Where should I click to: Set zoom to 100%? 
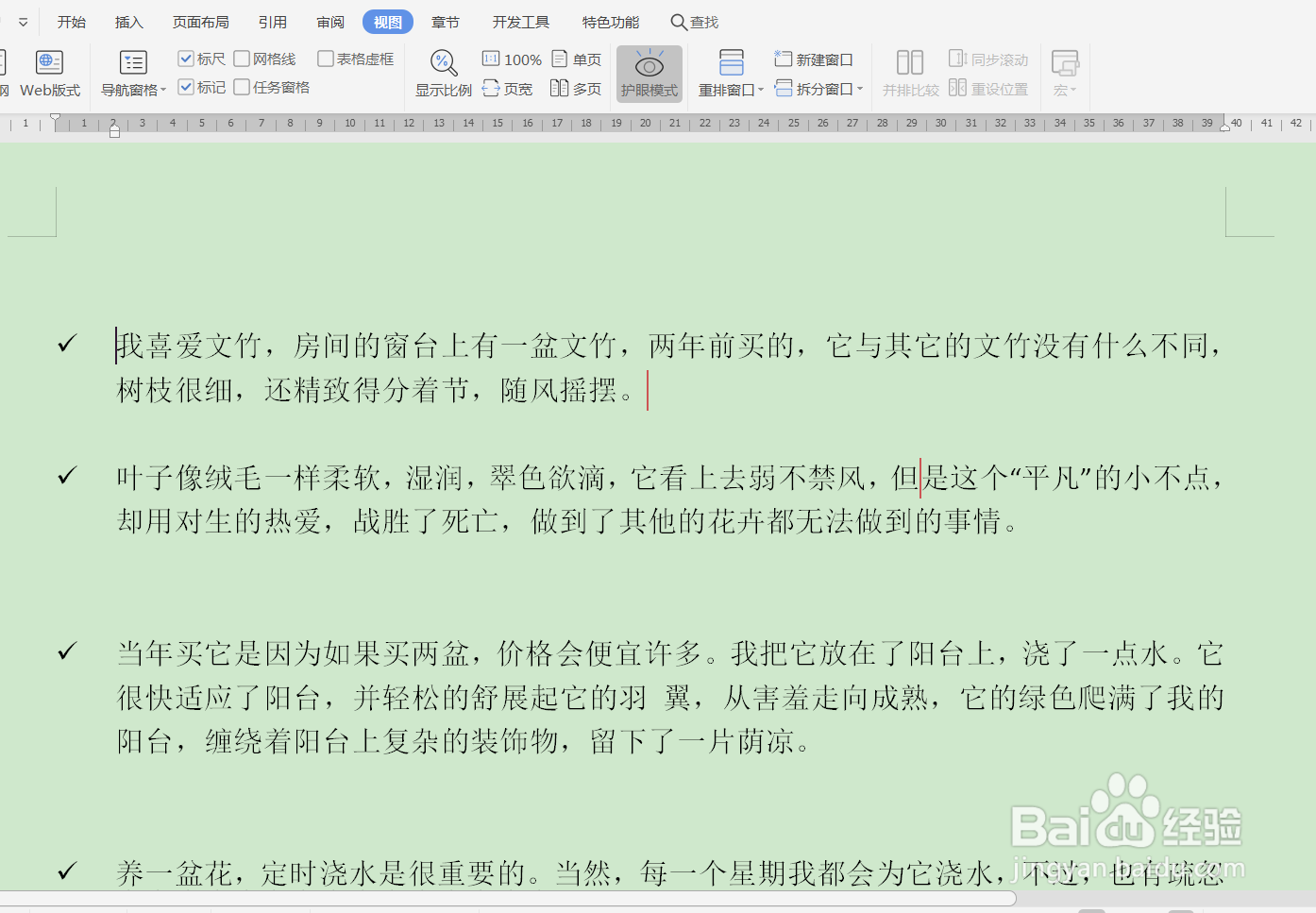[511, 58]
